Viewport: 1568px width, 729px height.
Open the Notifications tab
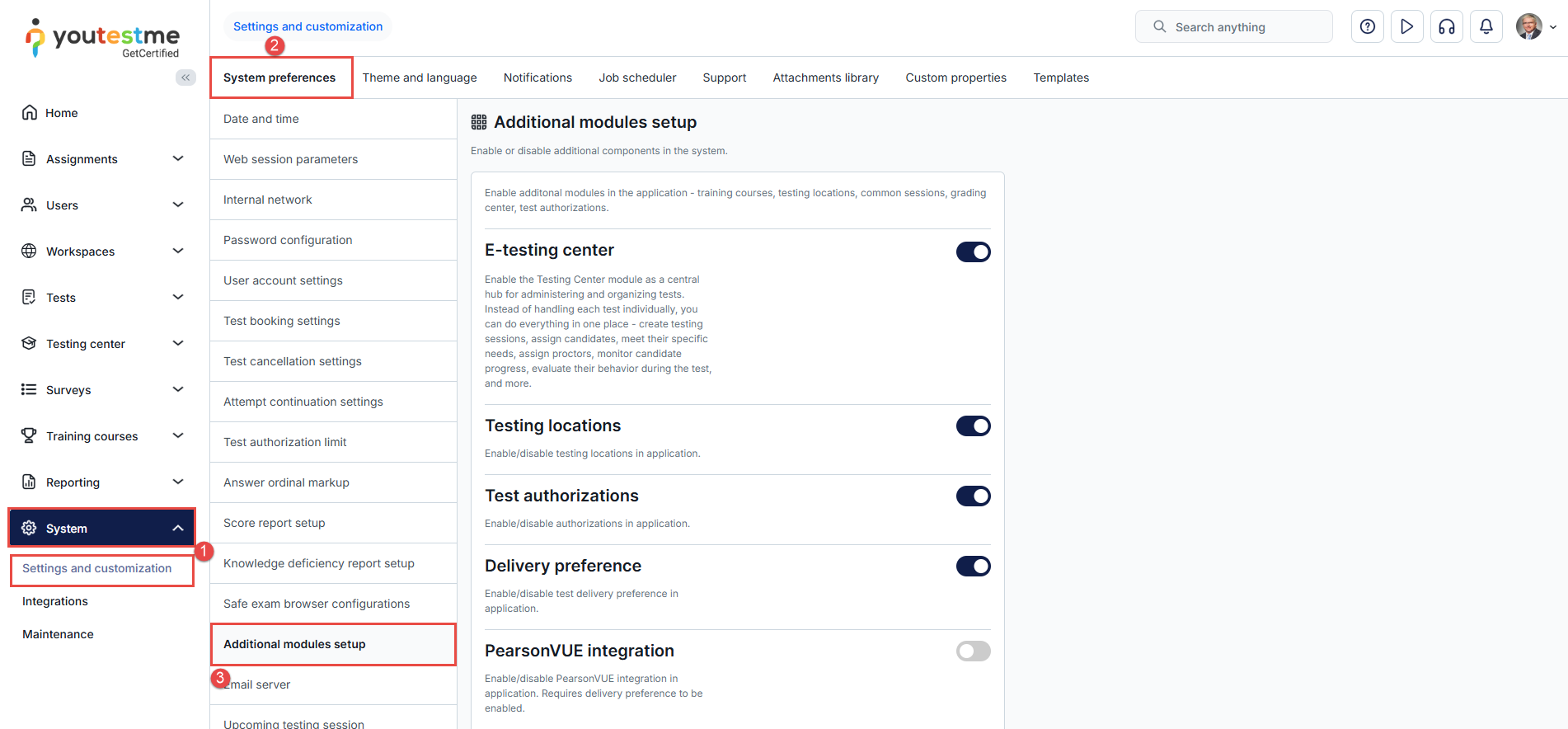pyautogui.click(x=538, y=78)
